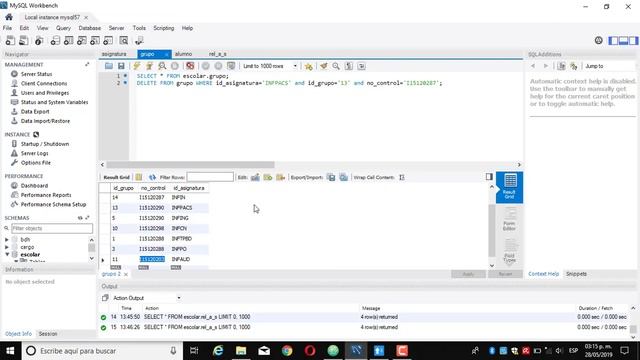Viewport: 640px width, 360px height.
Task: Run Explain plan magnifier icon
Action: pyautogui.click(x=162, y=66)
